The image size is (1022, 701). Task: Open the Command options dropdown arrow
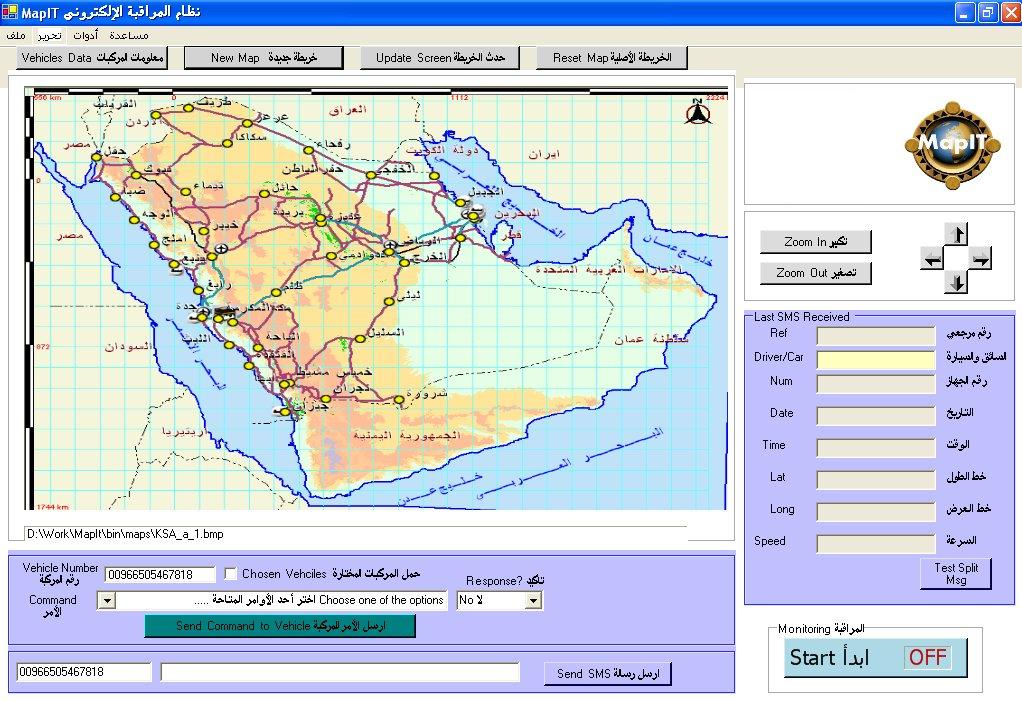pos(106,600)
